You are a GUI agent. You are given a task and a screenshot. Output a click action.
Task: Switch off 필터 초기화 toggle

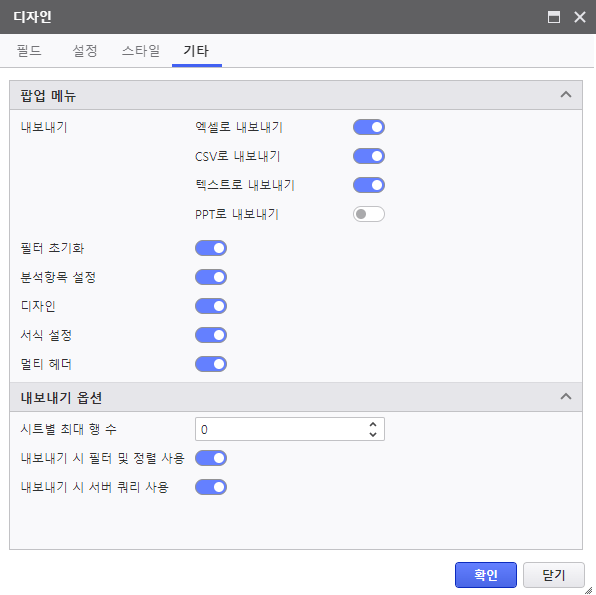[x=211, y=248]
